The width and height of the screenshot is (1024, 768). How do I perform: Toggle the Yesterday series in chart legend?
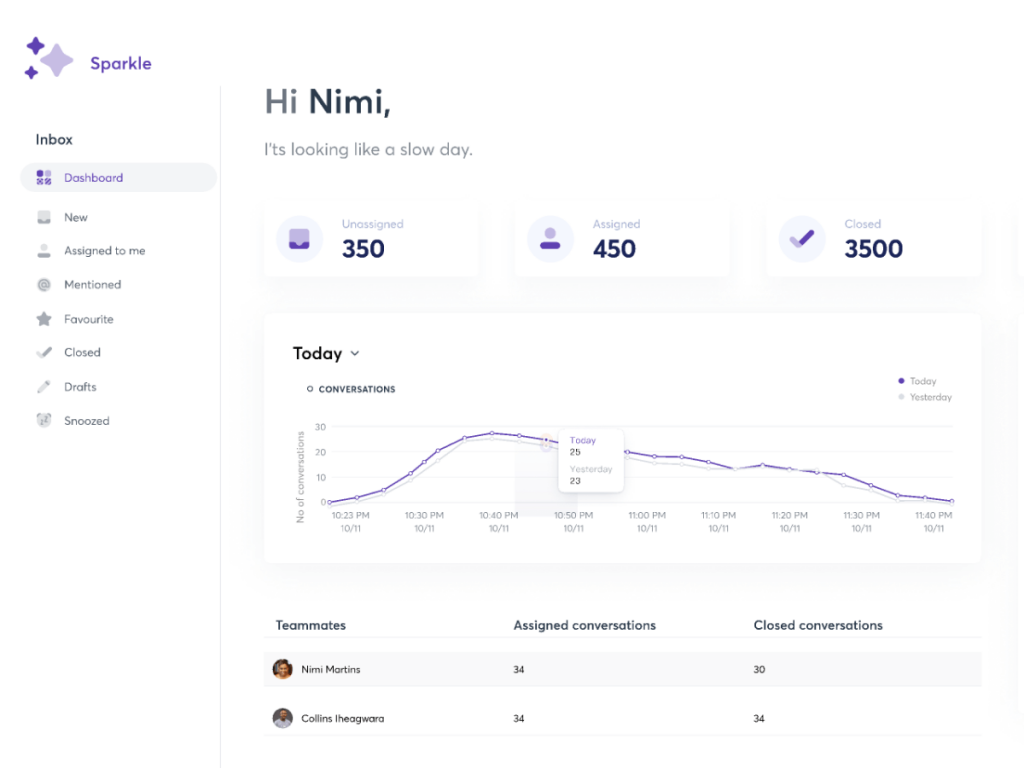[925, 397]
